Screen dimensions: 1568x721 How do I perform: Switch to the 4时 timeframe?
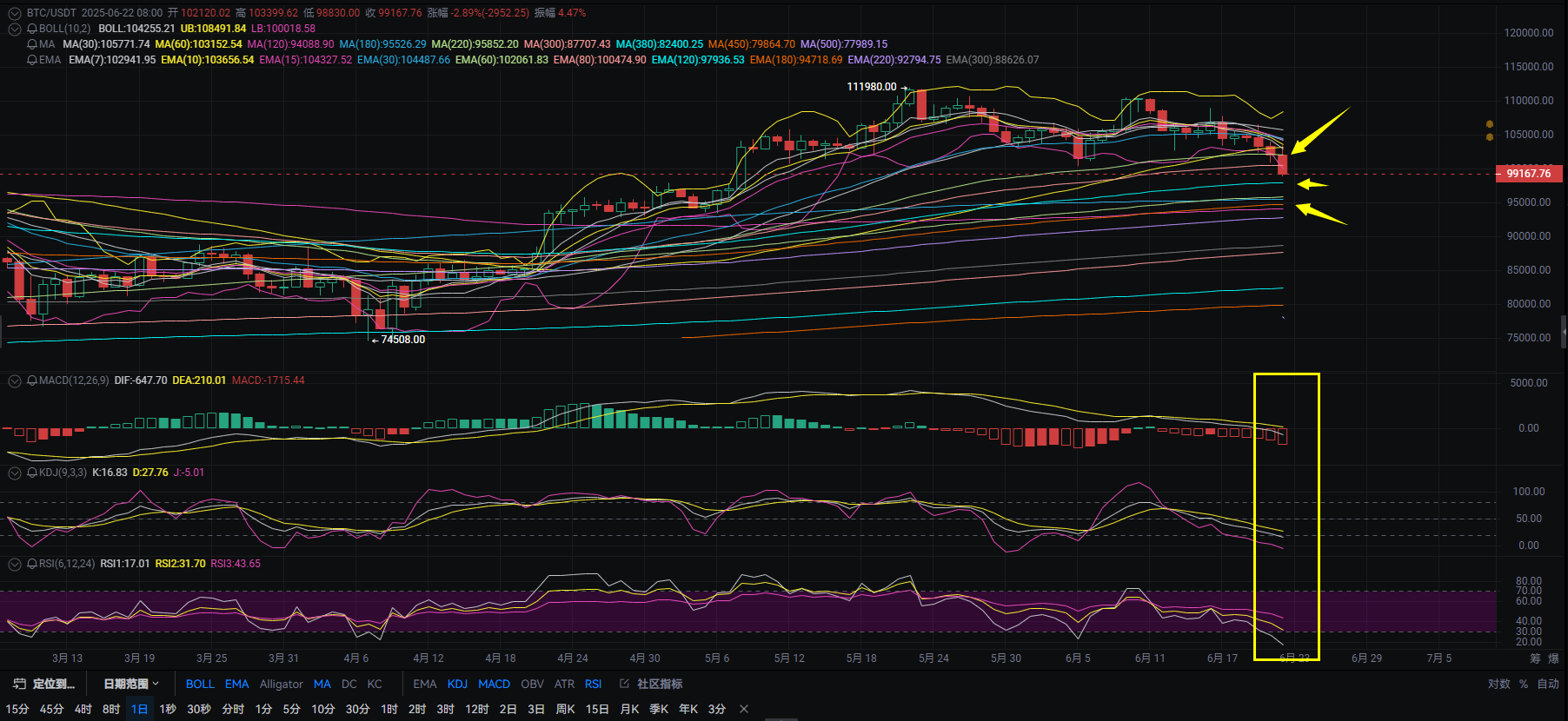[83, 709]
